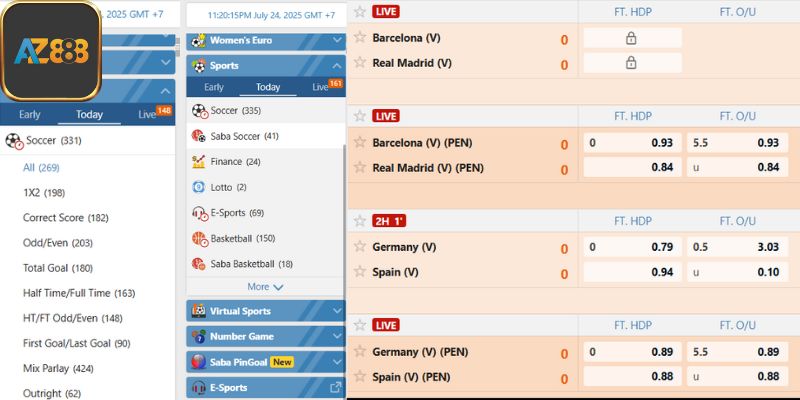Click the Saba Basketball icon
The width and height of the screenshot is (800, 400).
pyautogui.click(x=199, y=264)
